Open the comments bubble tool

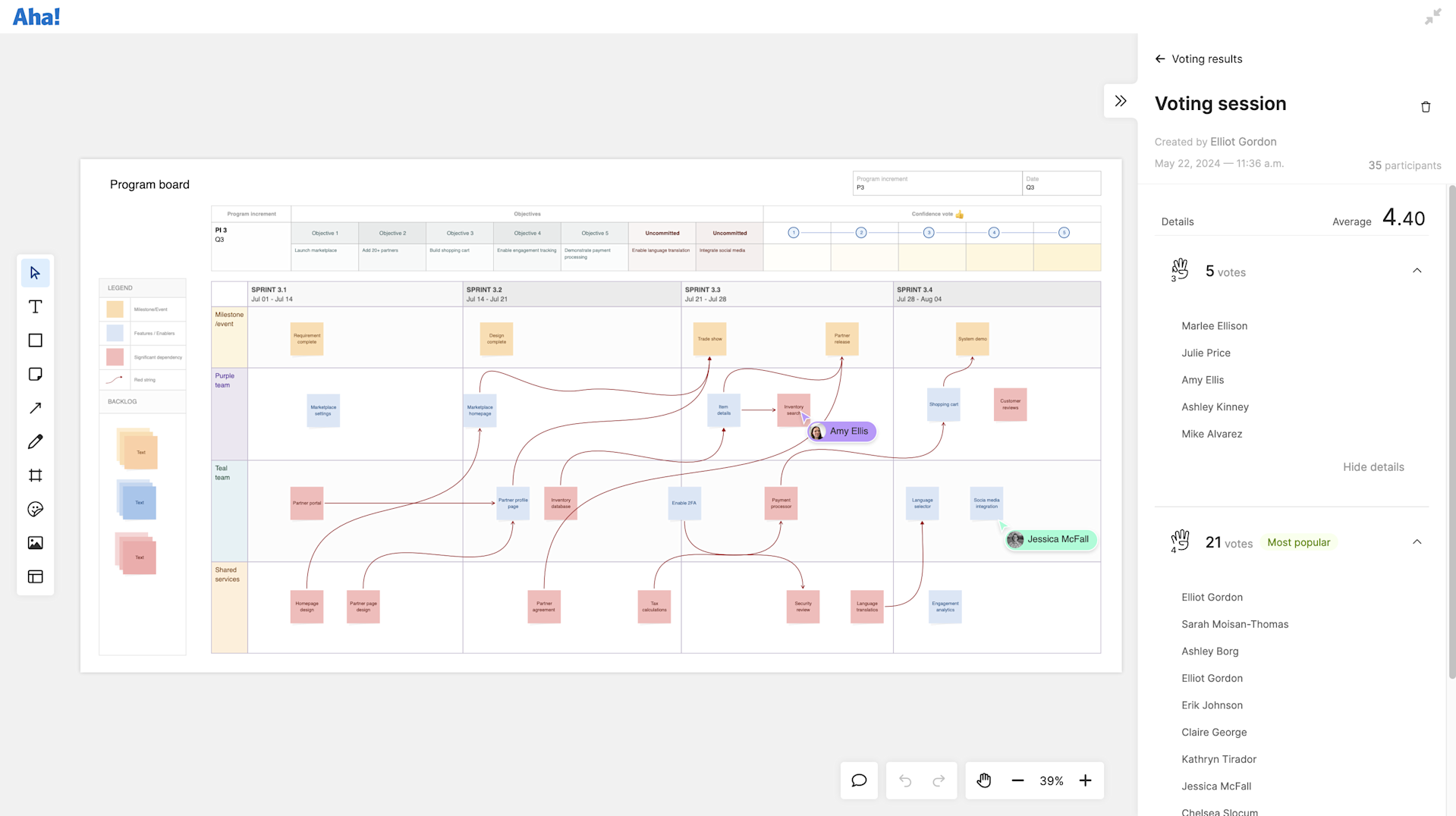858,780
